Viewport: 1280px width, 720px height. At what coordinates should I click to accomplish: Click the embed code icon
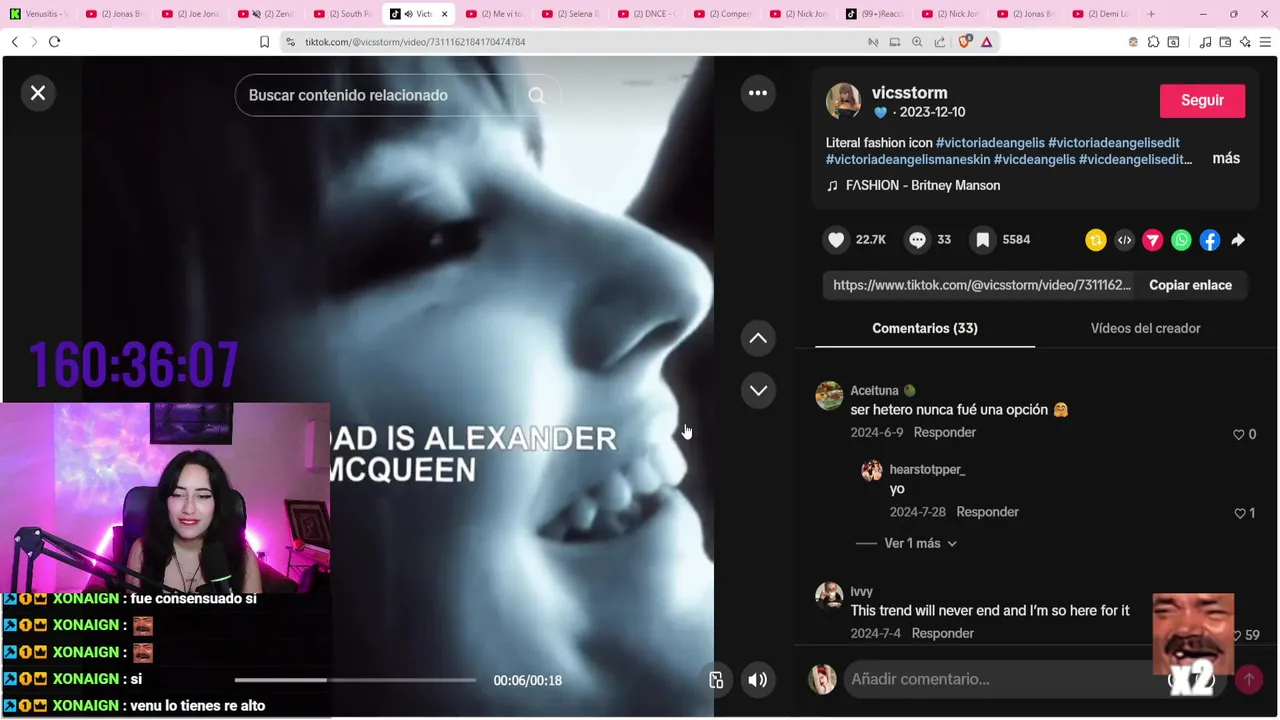tap(1124, 240)
